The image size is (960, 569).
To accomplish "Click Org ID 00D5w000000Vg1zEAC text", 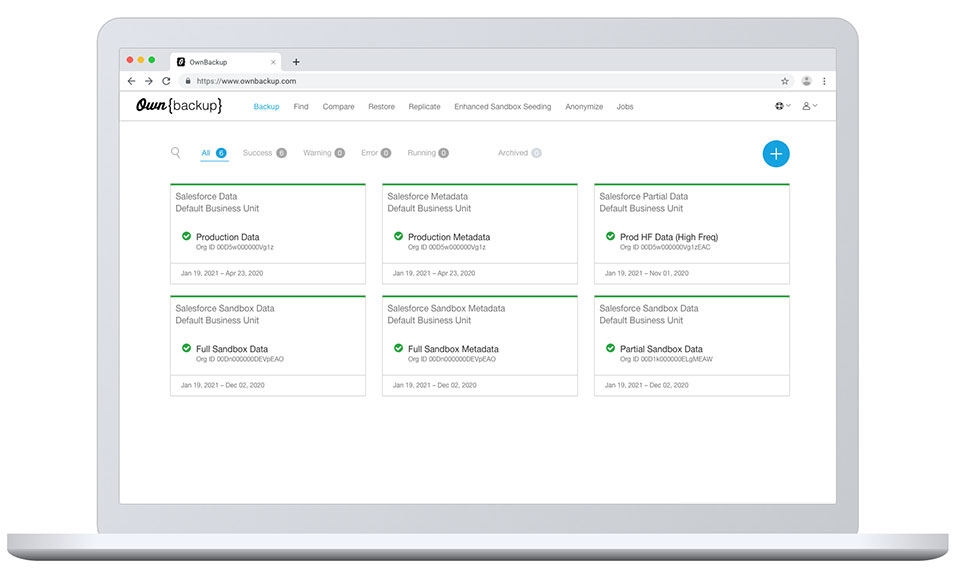I will click(x=665, y=247).
